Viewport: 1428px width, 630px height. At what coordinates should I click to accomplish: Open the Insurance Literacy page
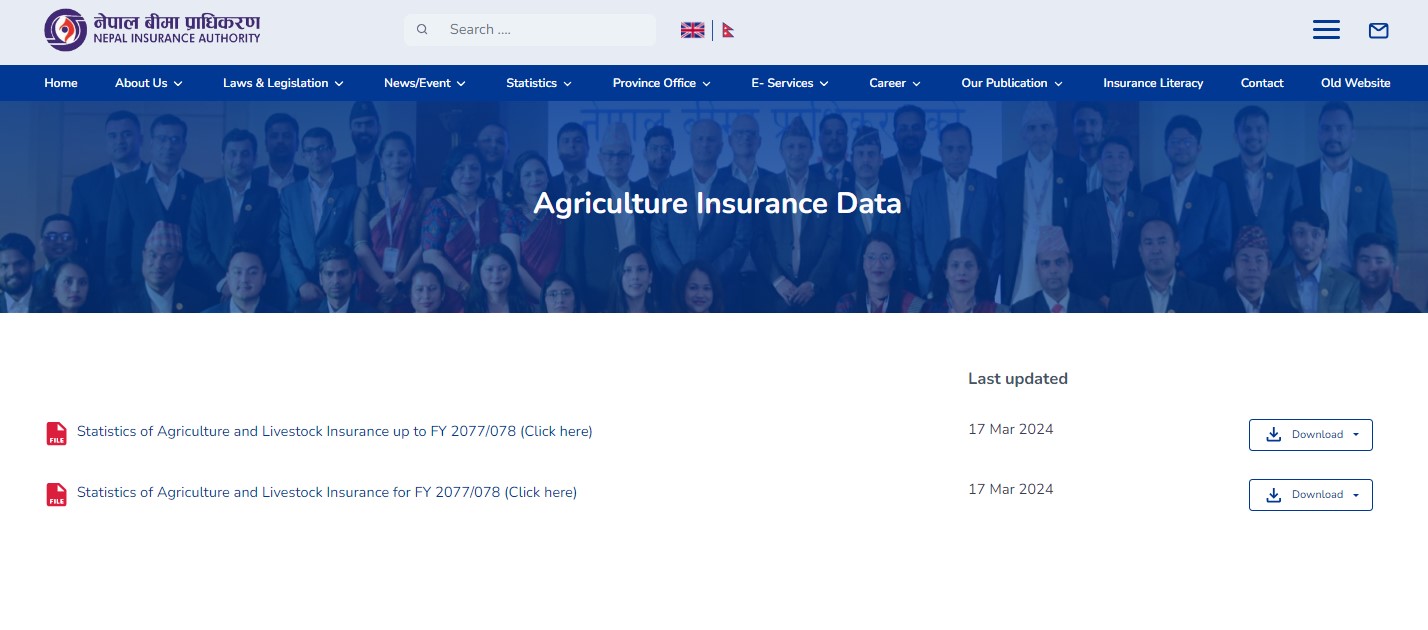[x=1153, y=83]
